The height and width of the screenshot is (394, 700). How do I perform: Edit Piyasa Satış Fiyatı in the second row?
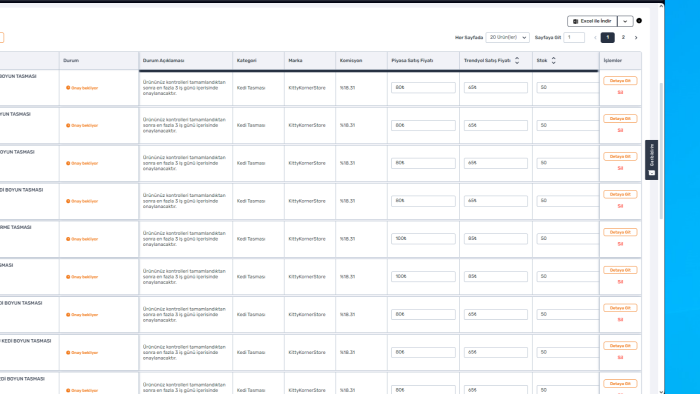[423, 125]
